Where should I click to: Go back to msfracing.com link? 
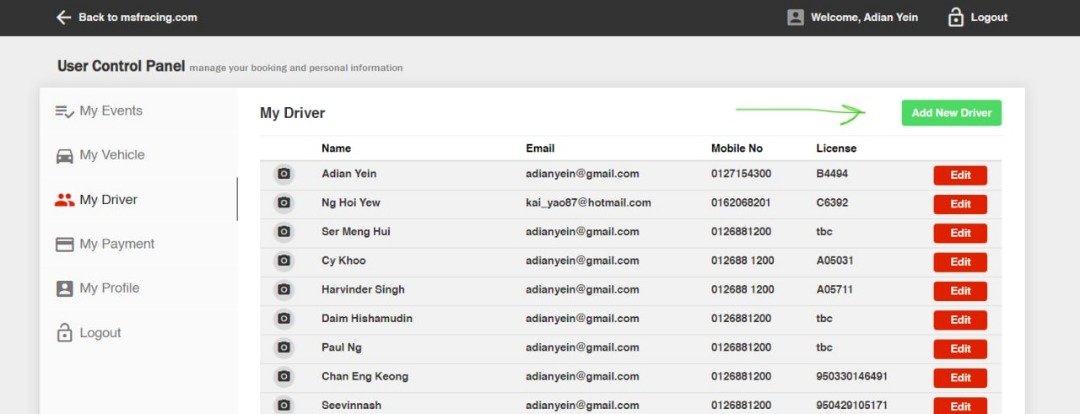coord(138,17)
